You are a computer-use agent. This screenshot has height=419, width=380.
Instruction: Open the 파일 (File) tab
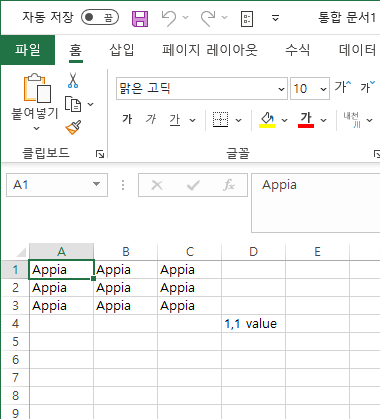[28, 50]
